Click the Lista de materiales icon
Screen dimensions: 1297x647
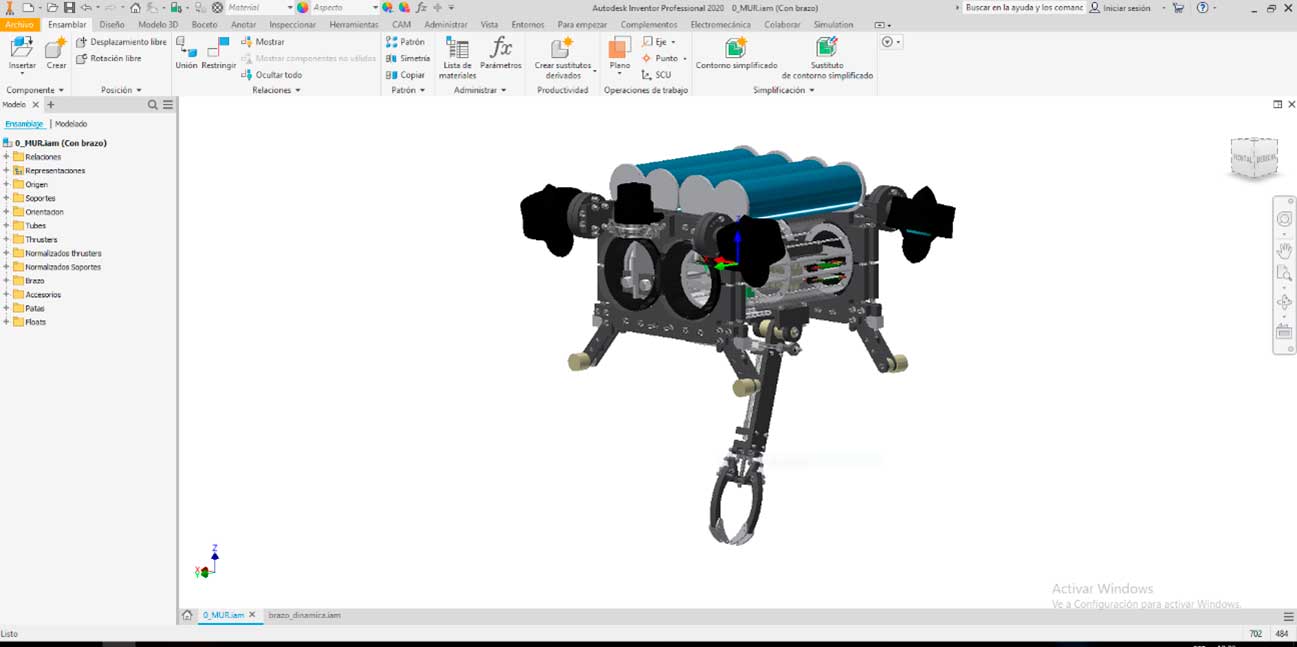(457, 49)
